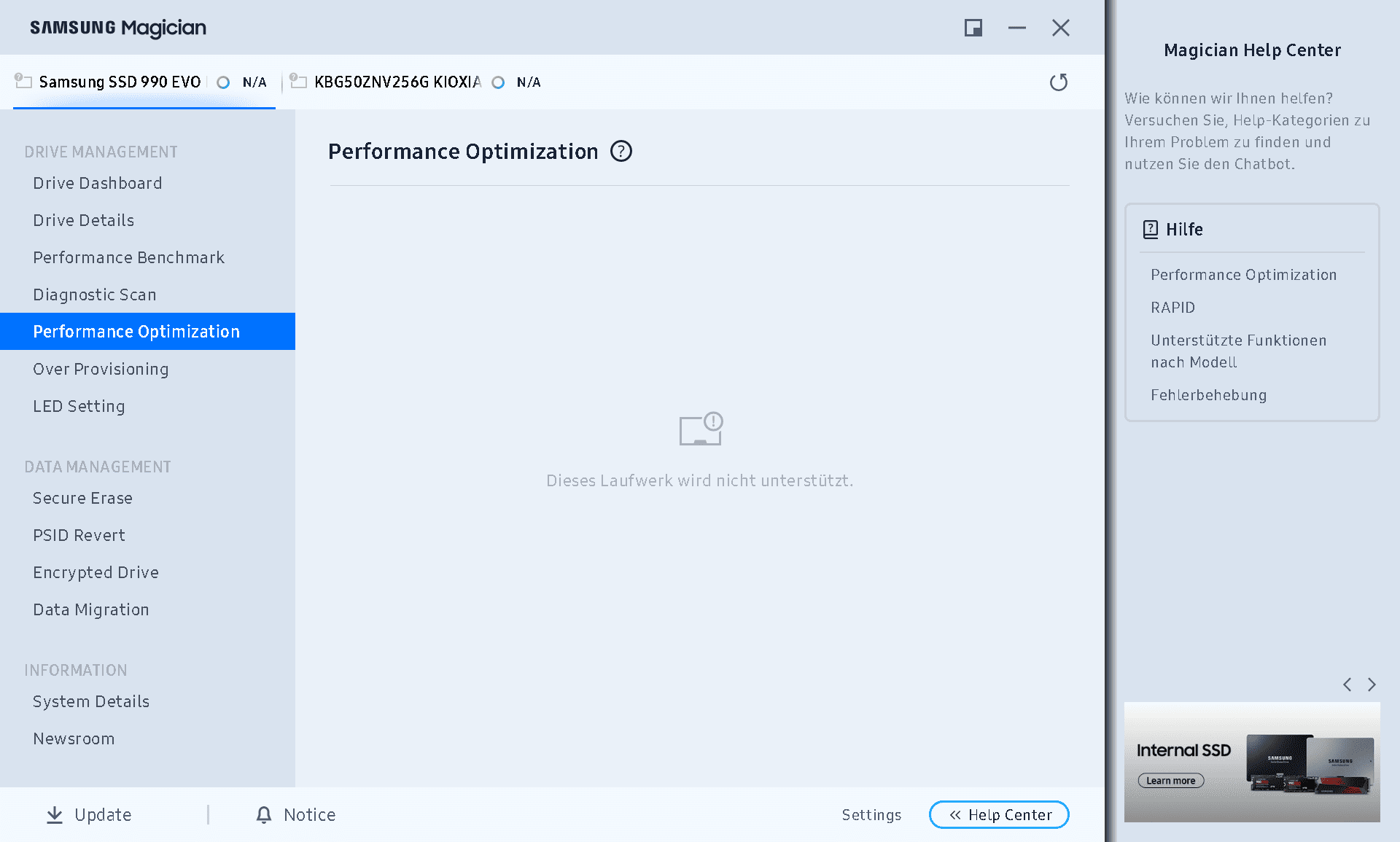Open RAPID help topic link

coord(1172,308)
